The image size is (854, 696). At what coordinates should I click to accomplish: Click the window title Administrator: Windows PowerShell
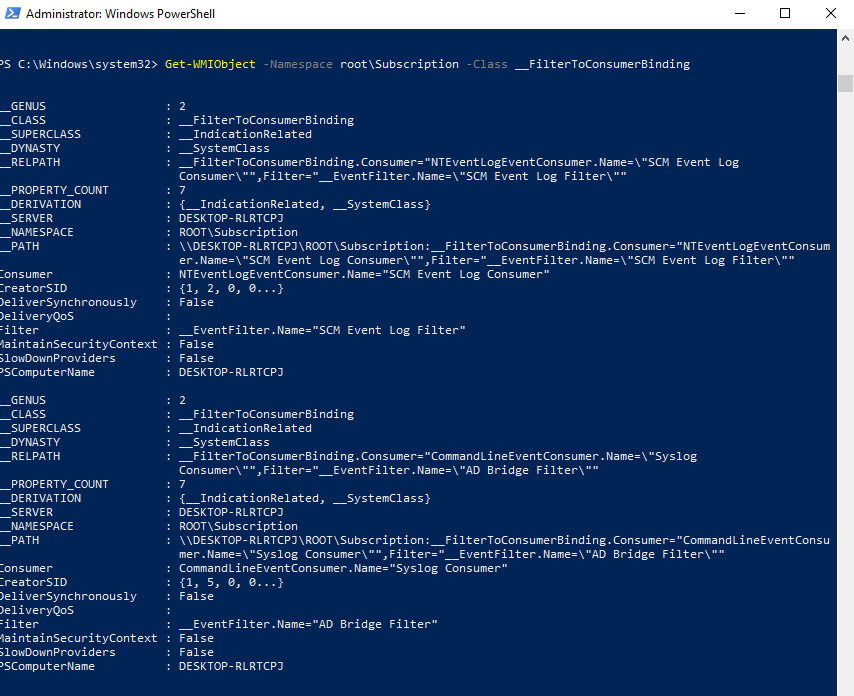(120, 14)
